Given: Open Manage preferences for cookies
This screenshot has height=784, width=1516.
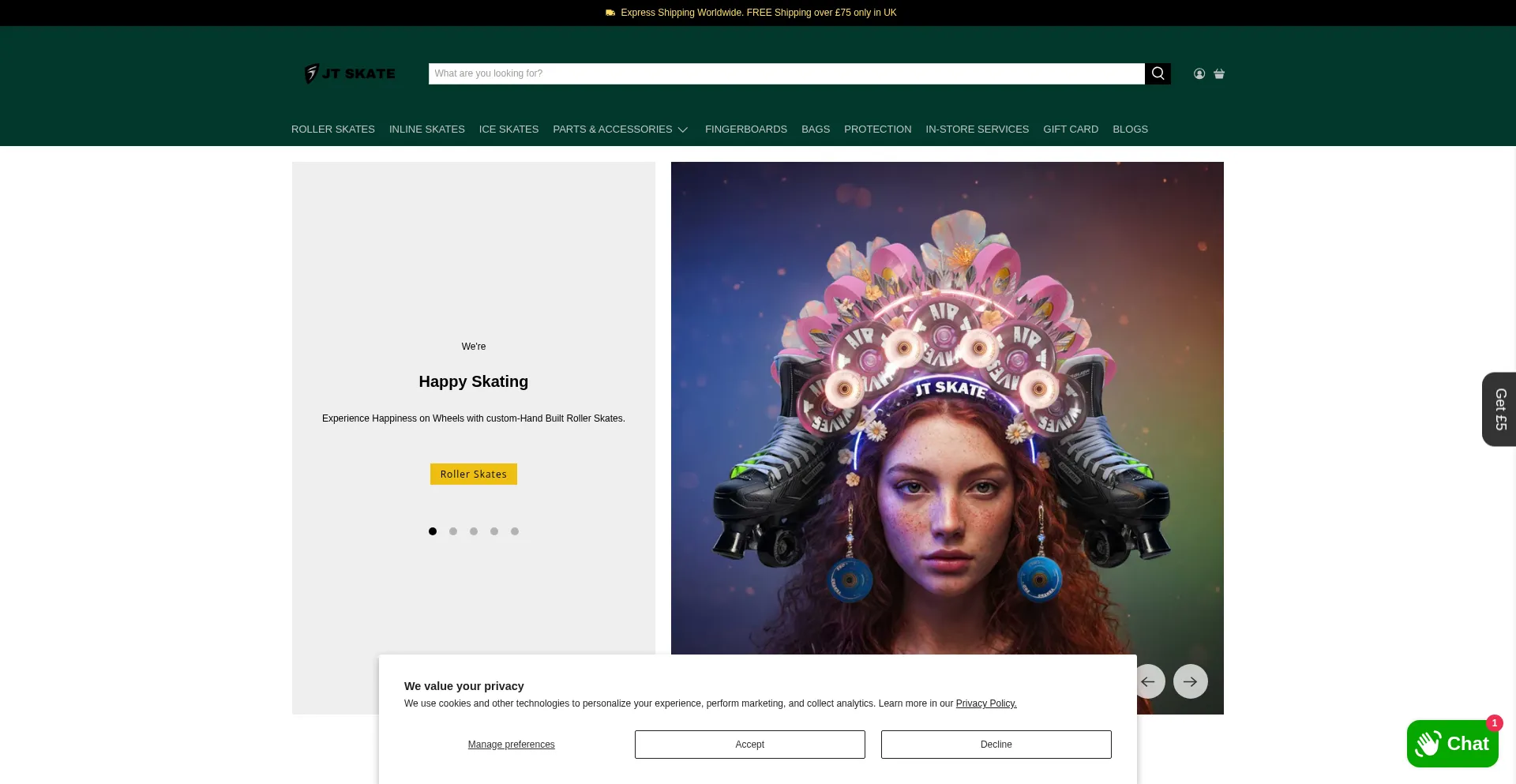Looking at the screenshot, I should [x=511, y=745].
